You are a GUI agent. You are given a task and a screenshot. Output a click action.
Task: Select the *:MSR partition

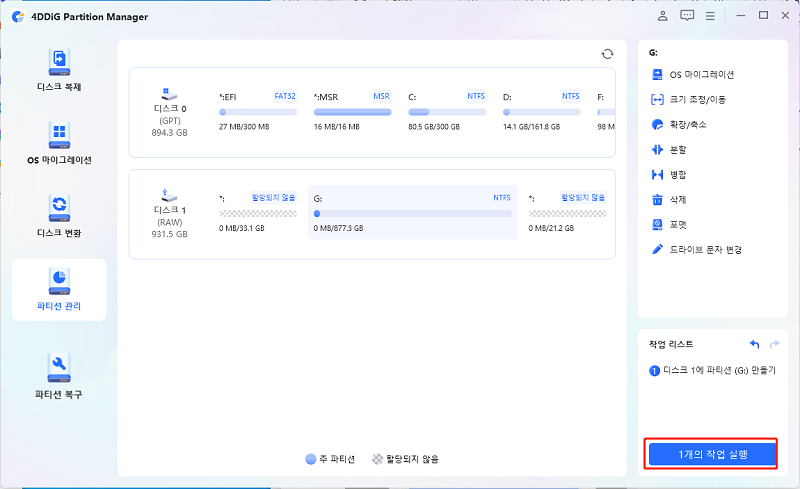point(352,111)
